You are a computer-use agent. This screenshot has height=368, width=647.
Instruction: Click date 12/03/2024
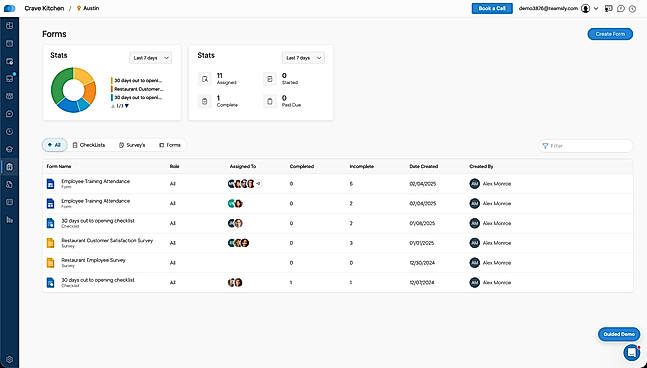422,283
